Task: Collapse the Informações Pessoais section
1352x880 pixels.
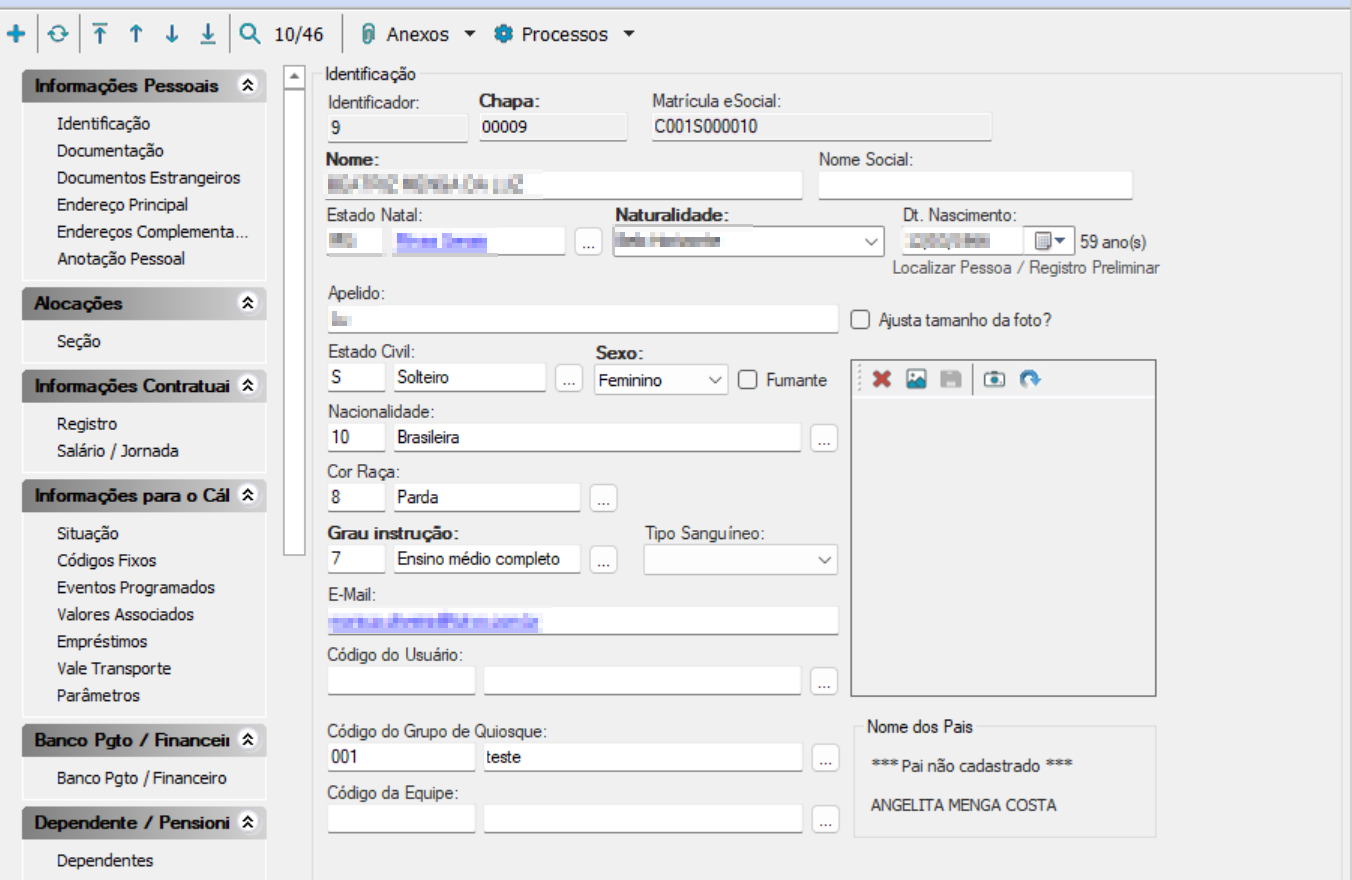Action: coord(248,86)
